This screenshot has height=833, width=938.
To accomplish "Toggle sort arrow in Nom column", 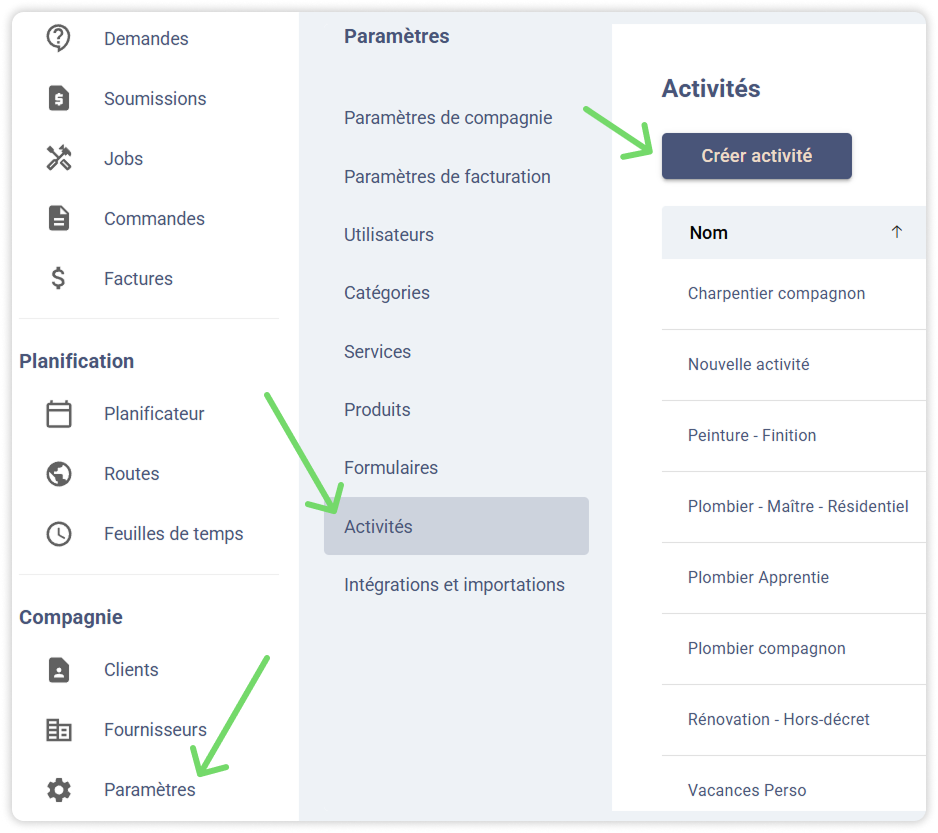I will coord(896,232).
